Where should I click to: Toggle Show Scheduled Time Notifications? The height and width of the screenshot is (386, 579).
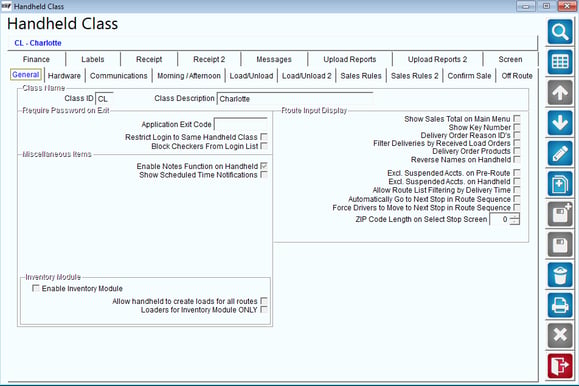(x=264, y=174)
